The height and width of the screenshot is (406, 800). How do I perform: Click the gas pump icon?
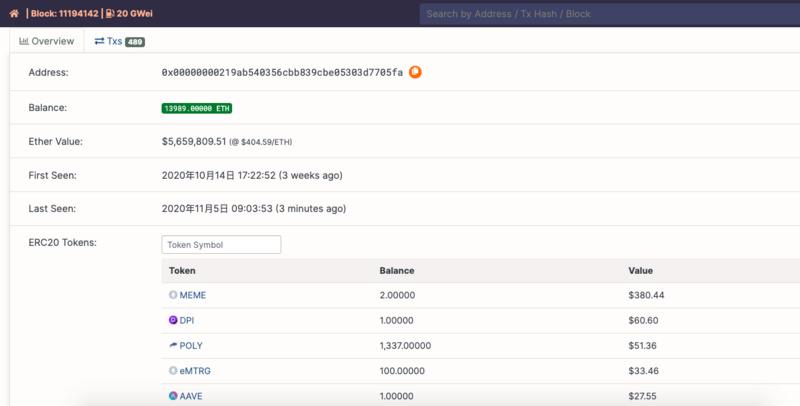pyautogui.click(x=110, y=14)
